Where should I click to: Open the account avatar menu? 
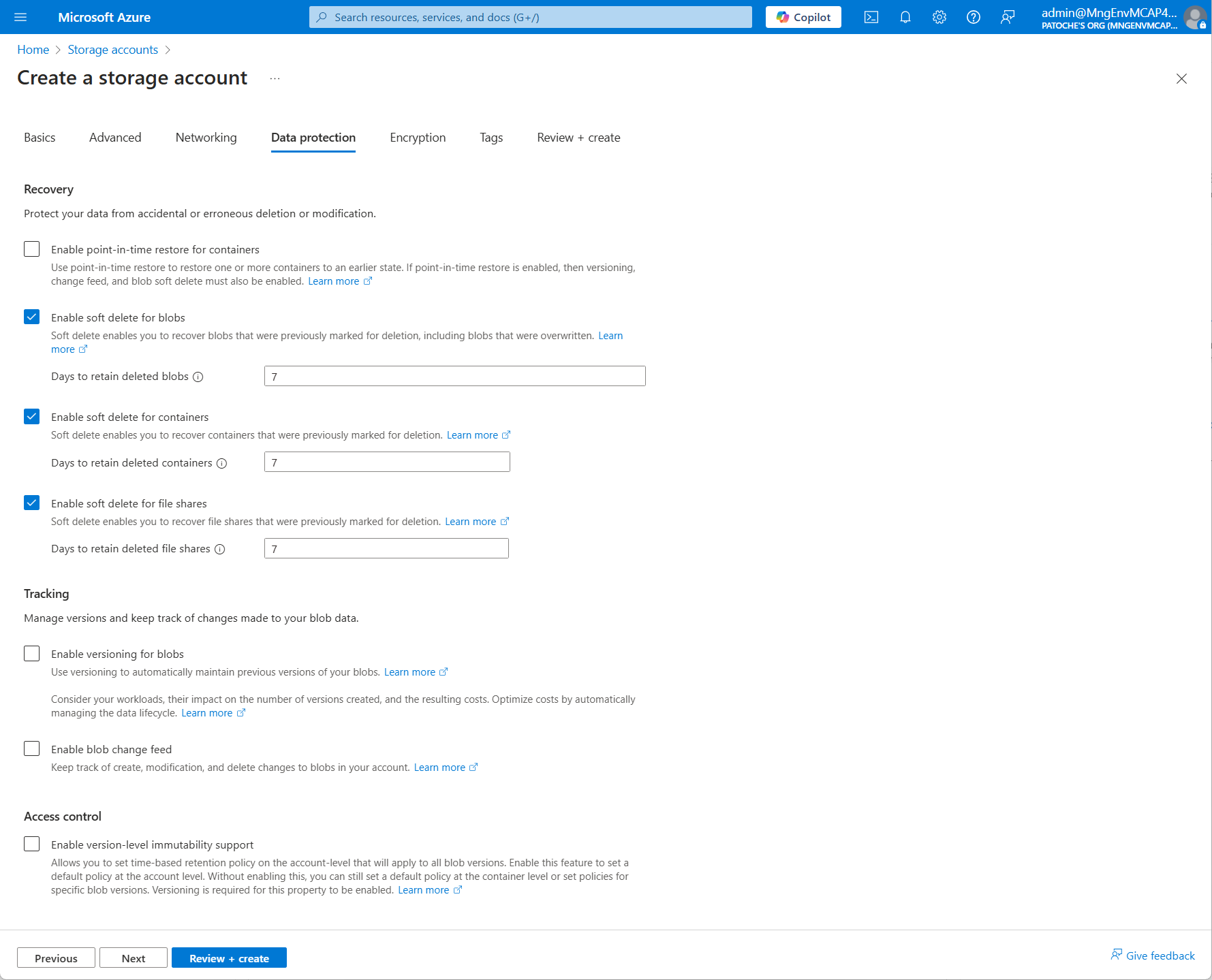1194,17
